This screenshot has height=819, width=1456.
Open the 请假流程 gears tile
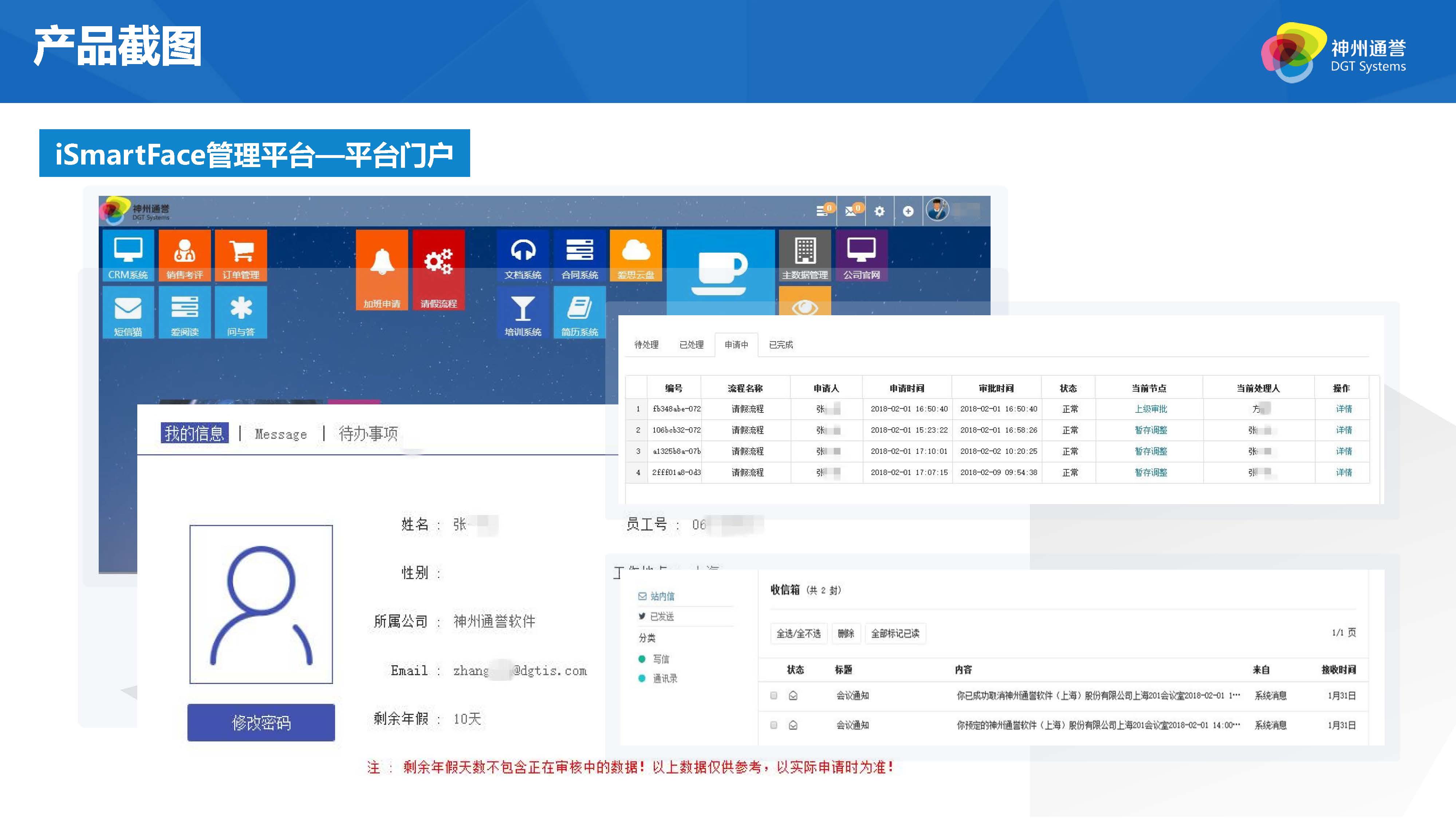(438, 270)
